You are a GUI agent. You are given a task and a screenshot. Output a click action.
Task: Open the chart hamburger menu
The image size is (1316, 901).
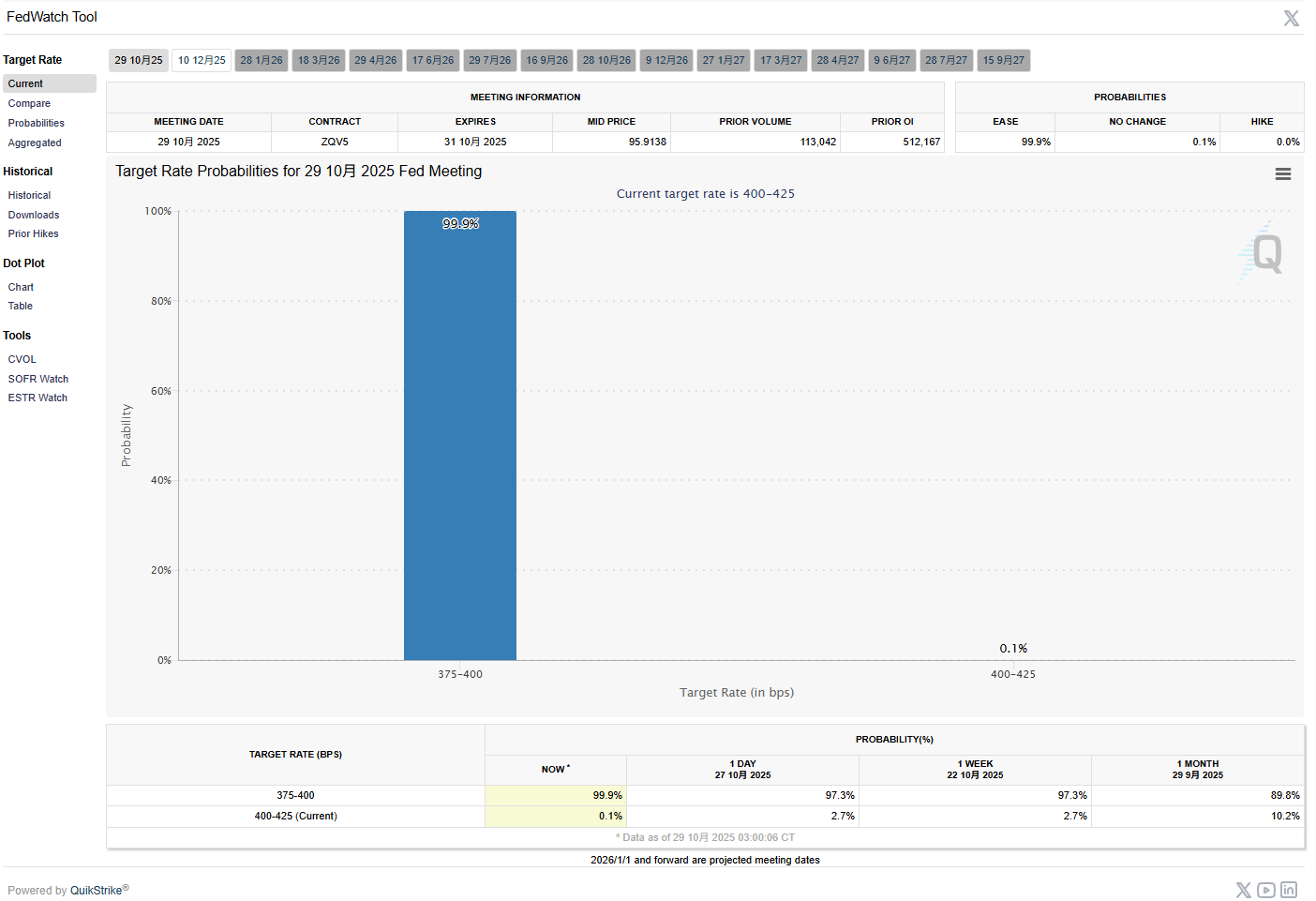coord(1282,174)
